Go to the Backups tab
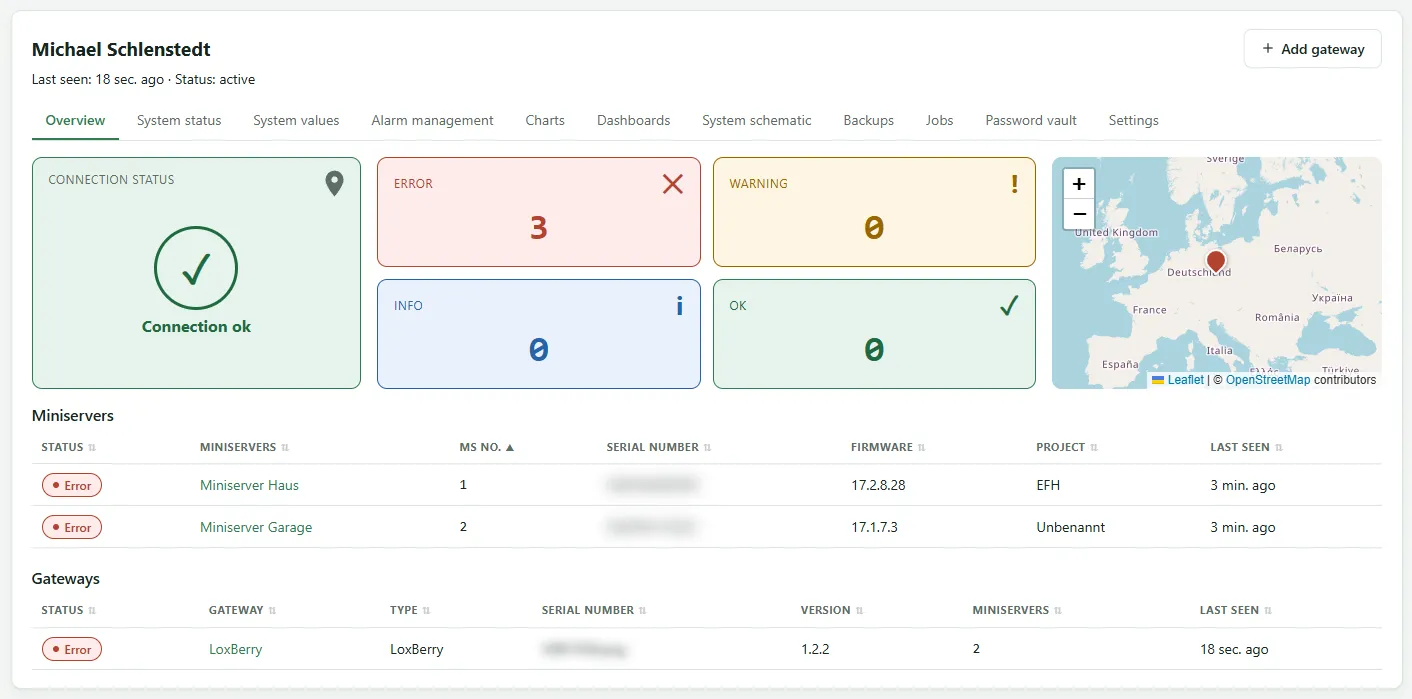1412x699 pixels. coord(868,120)
